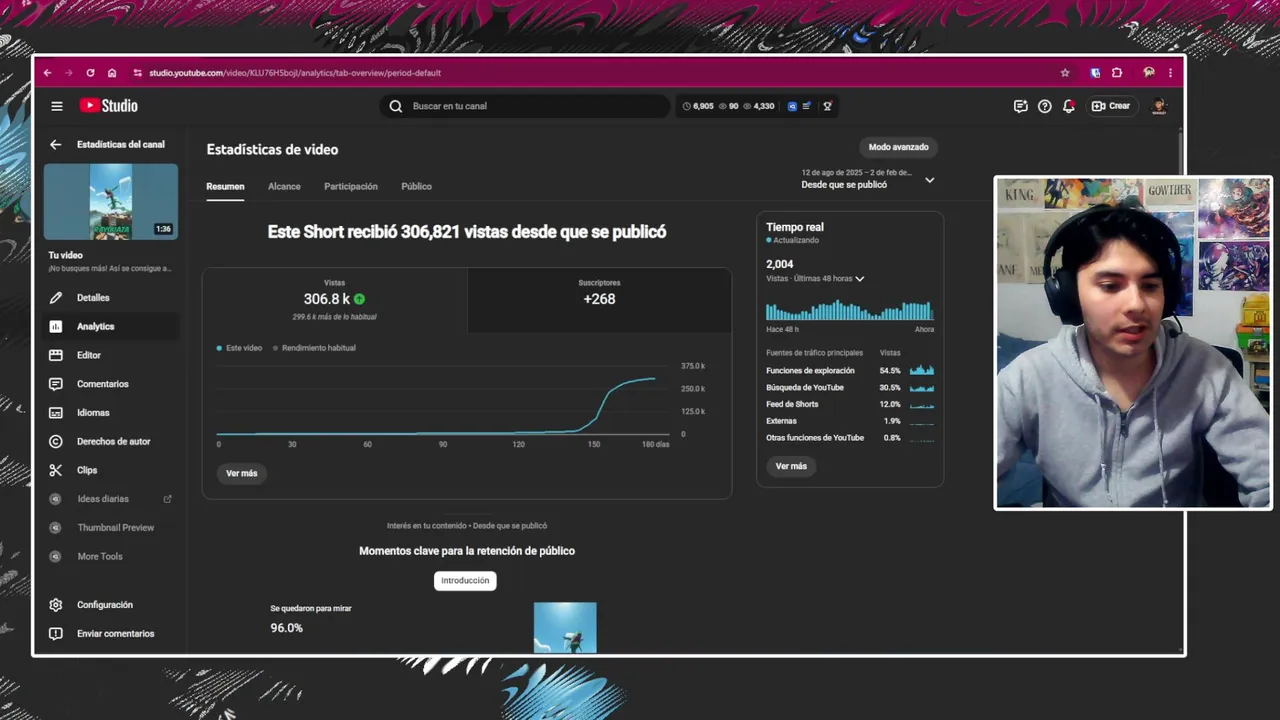Go to browser home page
1280x720 pixels.
(112, 73)
